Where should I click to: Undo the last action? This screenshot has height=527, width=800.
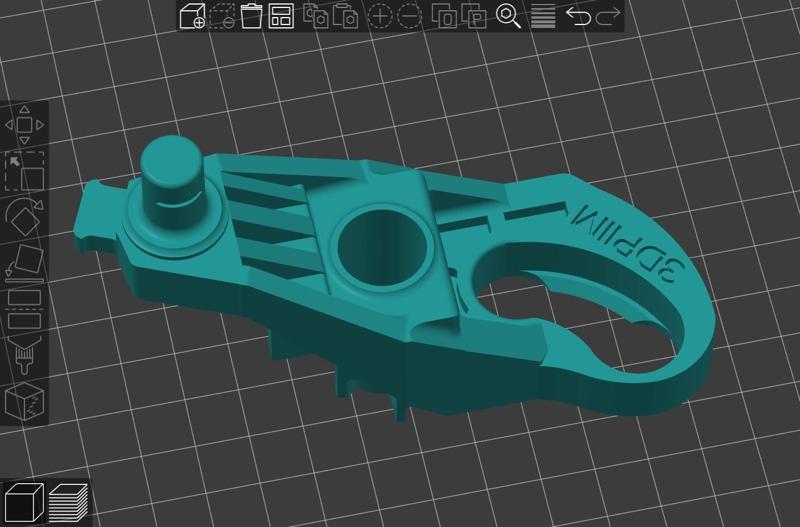pyautogui.click(x=578, y=16)
